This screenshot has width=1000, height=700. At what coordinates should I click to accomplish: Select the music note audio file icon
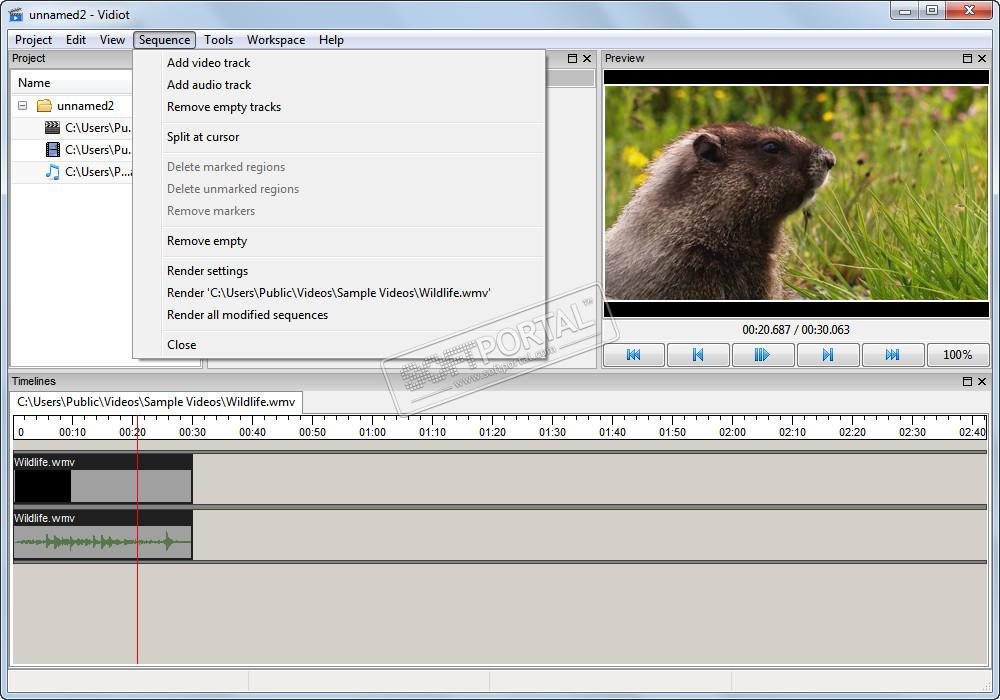[53, 172]
